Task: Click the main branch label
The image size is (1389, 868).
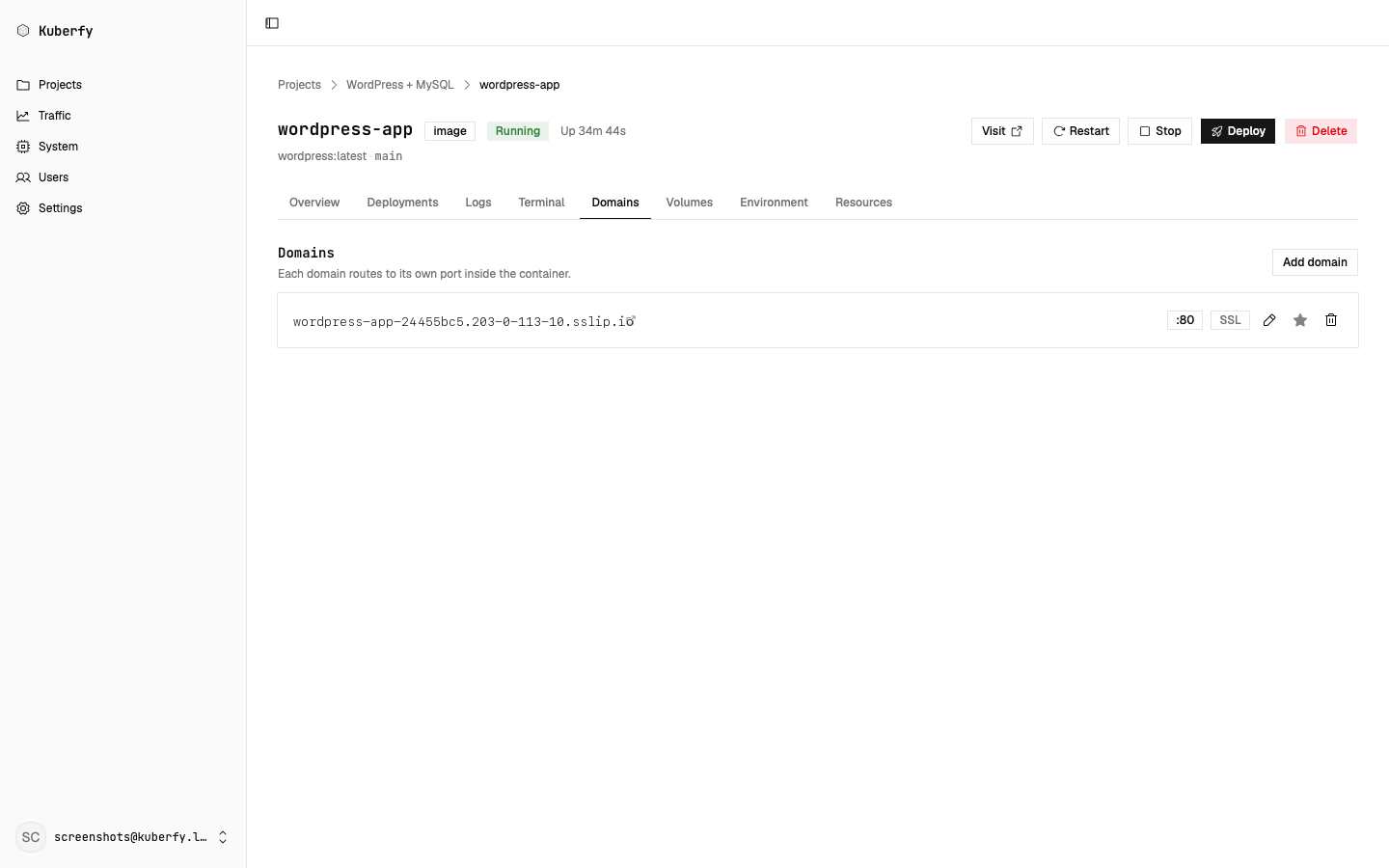Action: (x=389, y=156)
